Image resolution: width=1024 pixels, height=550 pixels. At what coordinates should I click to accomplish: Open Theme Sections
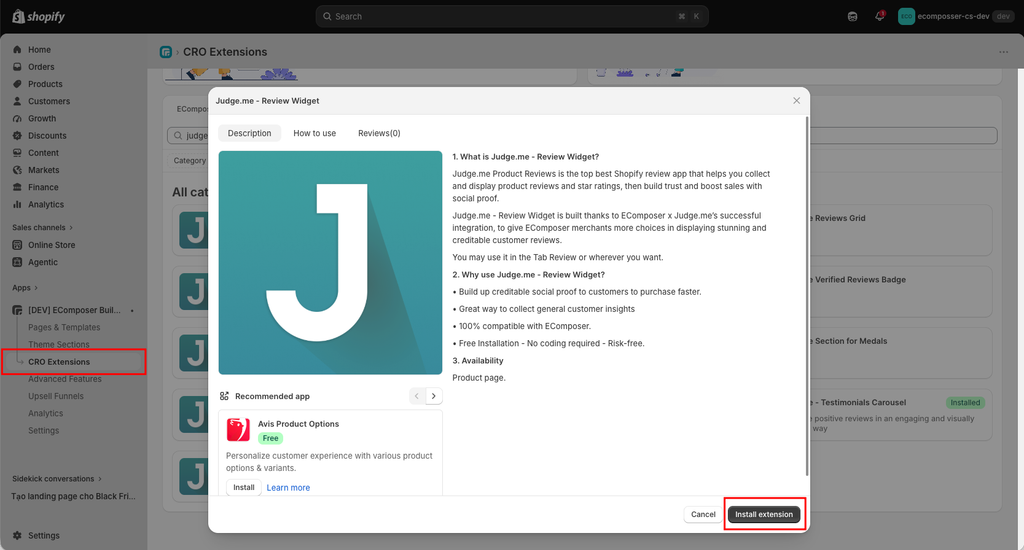pyautogui.click(x=59, y=344)
